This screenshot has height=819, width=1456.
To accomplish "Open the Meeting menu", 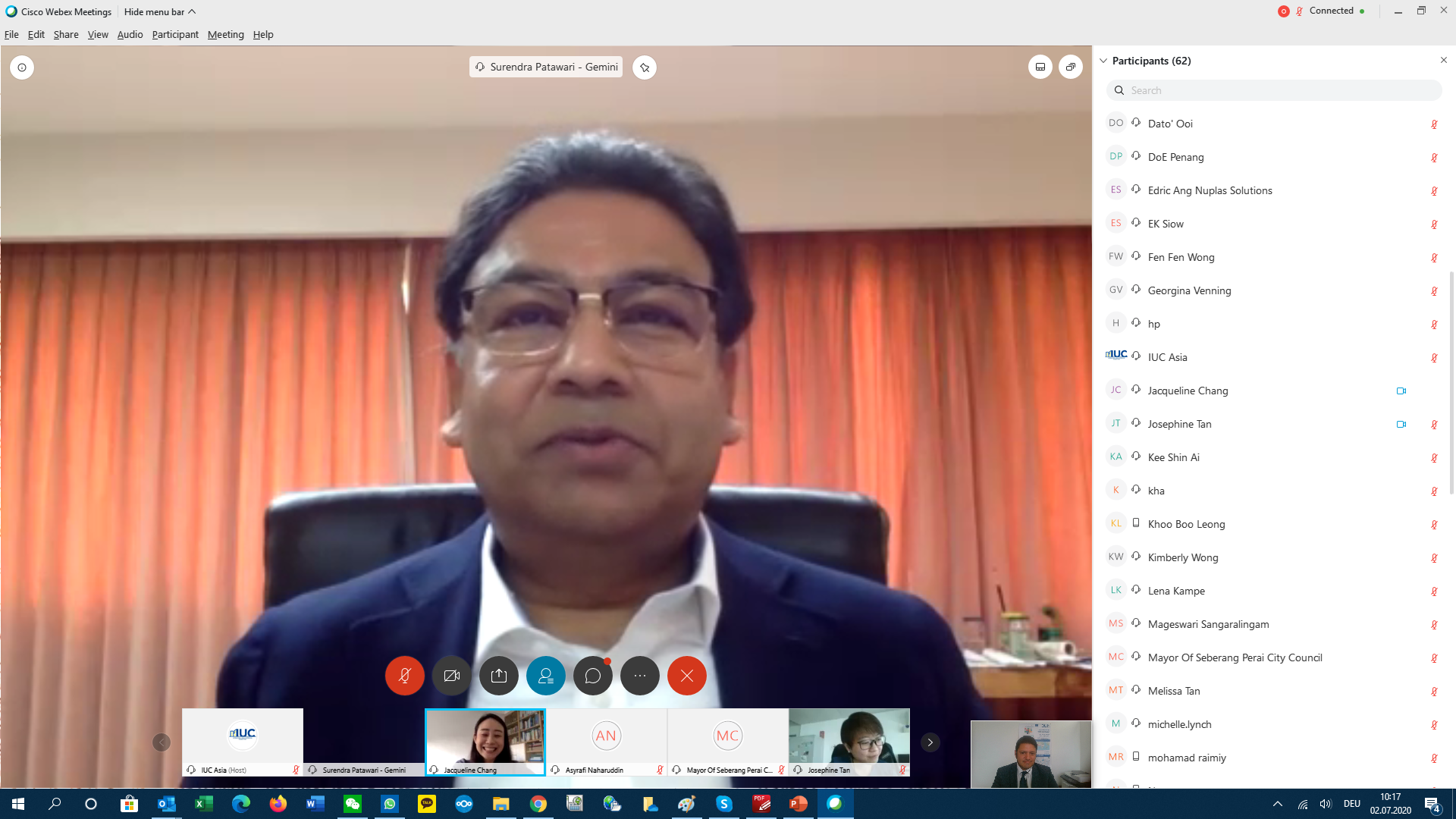I will 225,35.
